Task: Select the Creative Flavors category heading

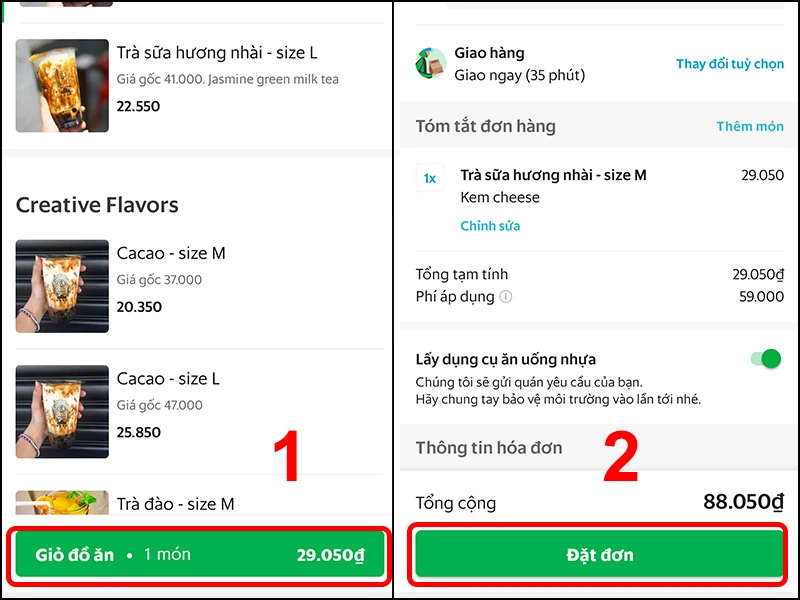Action: pyautogui.click(x=98, y=204)
